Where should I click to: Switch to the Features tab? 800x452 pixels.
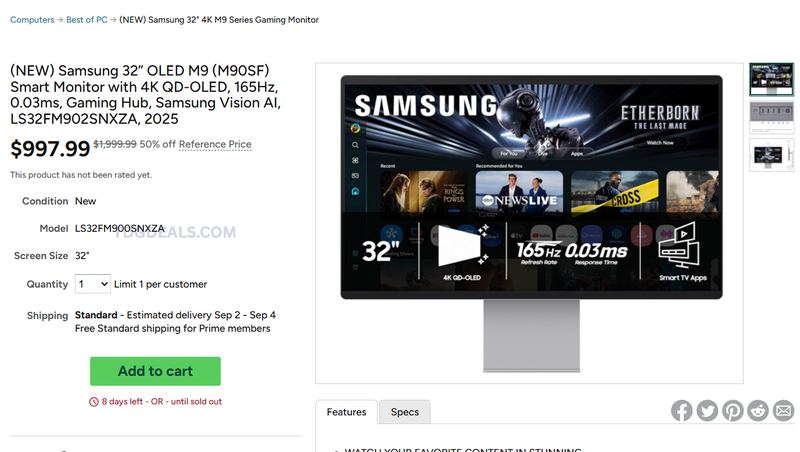[346, 412]
